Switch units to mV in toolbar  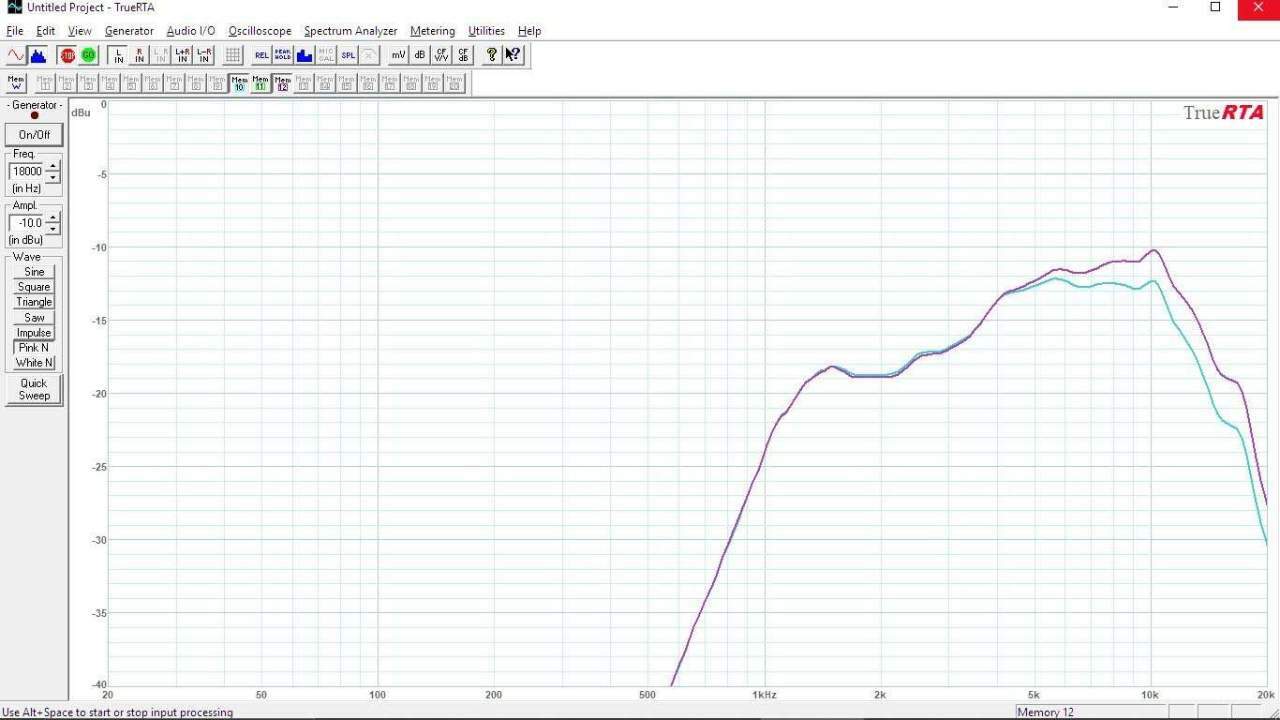399,55
